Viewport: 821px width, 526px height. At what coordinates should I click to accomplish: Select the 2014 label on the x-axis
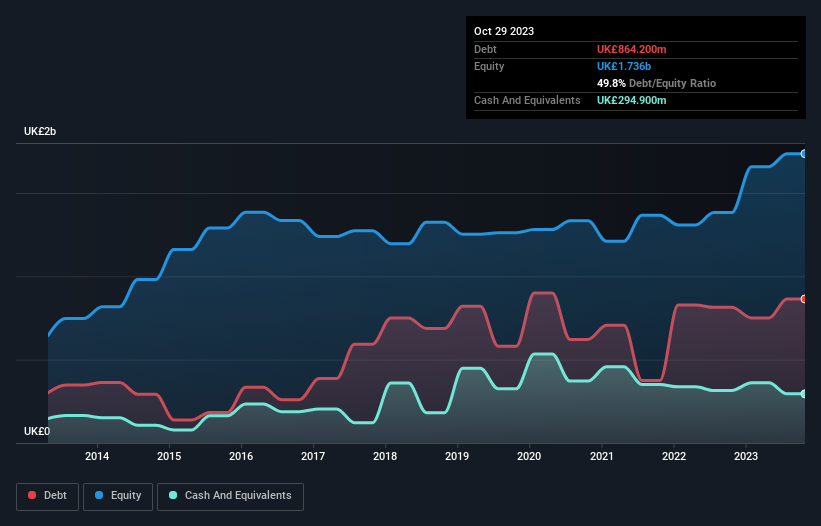click(97, 457)
